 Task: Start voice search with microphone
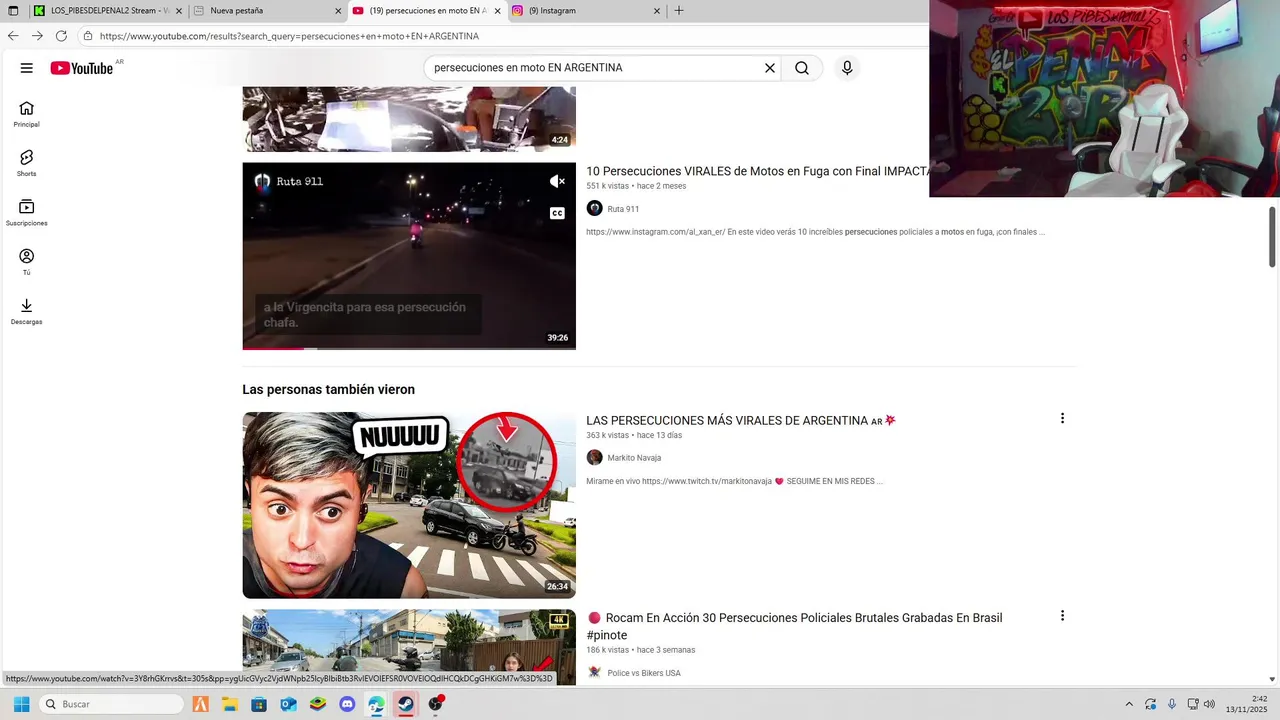click(847, 68)
